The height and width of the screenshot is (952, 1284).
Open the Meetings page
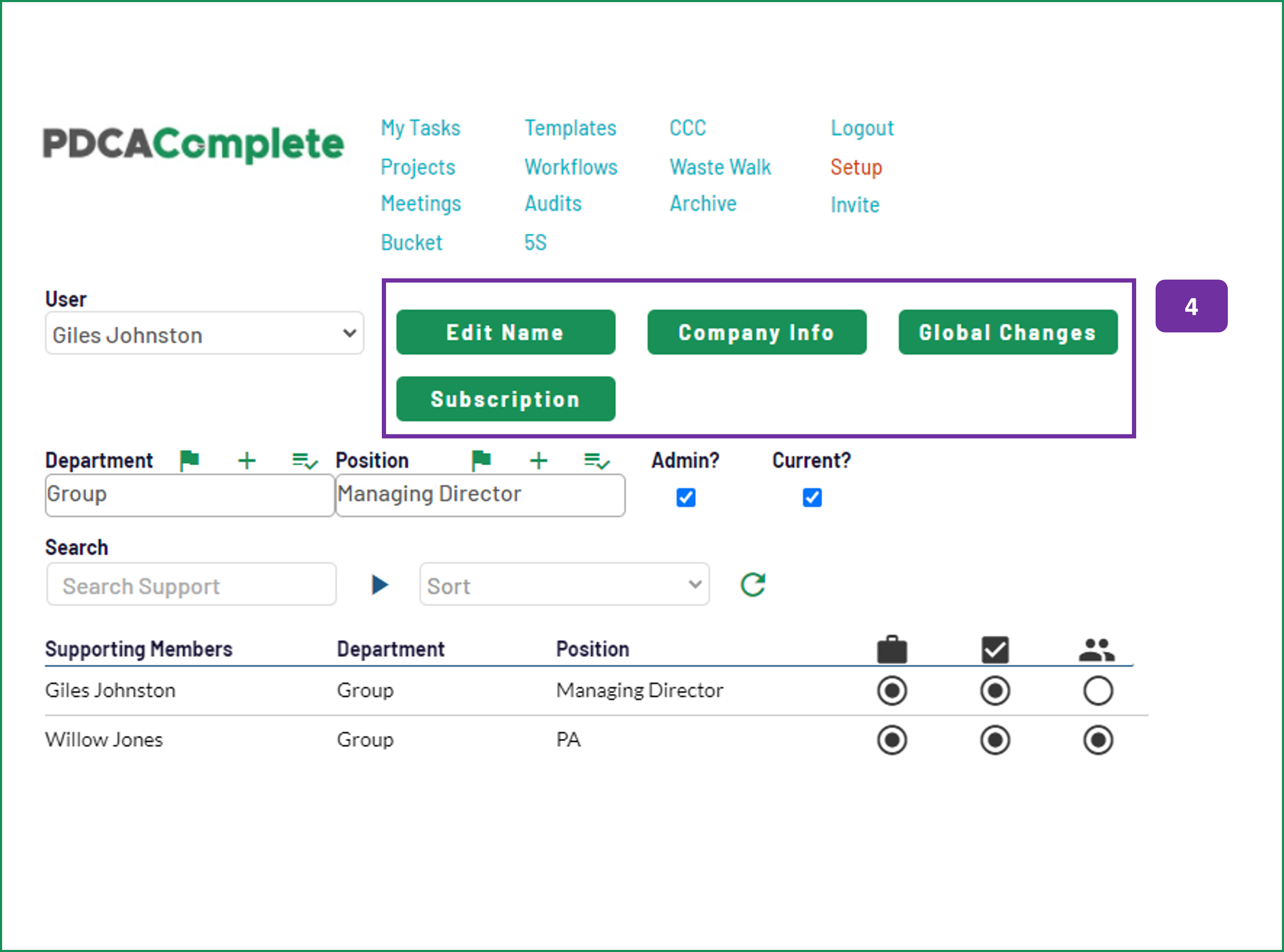click(x=421, y=204)
